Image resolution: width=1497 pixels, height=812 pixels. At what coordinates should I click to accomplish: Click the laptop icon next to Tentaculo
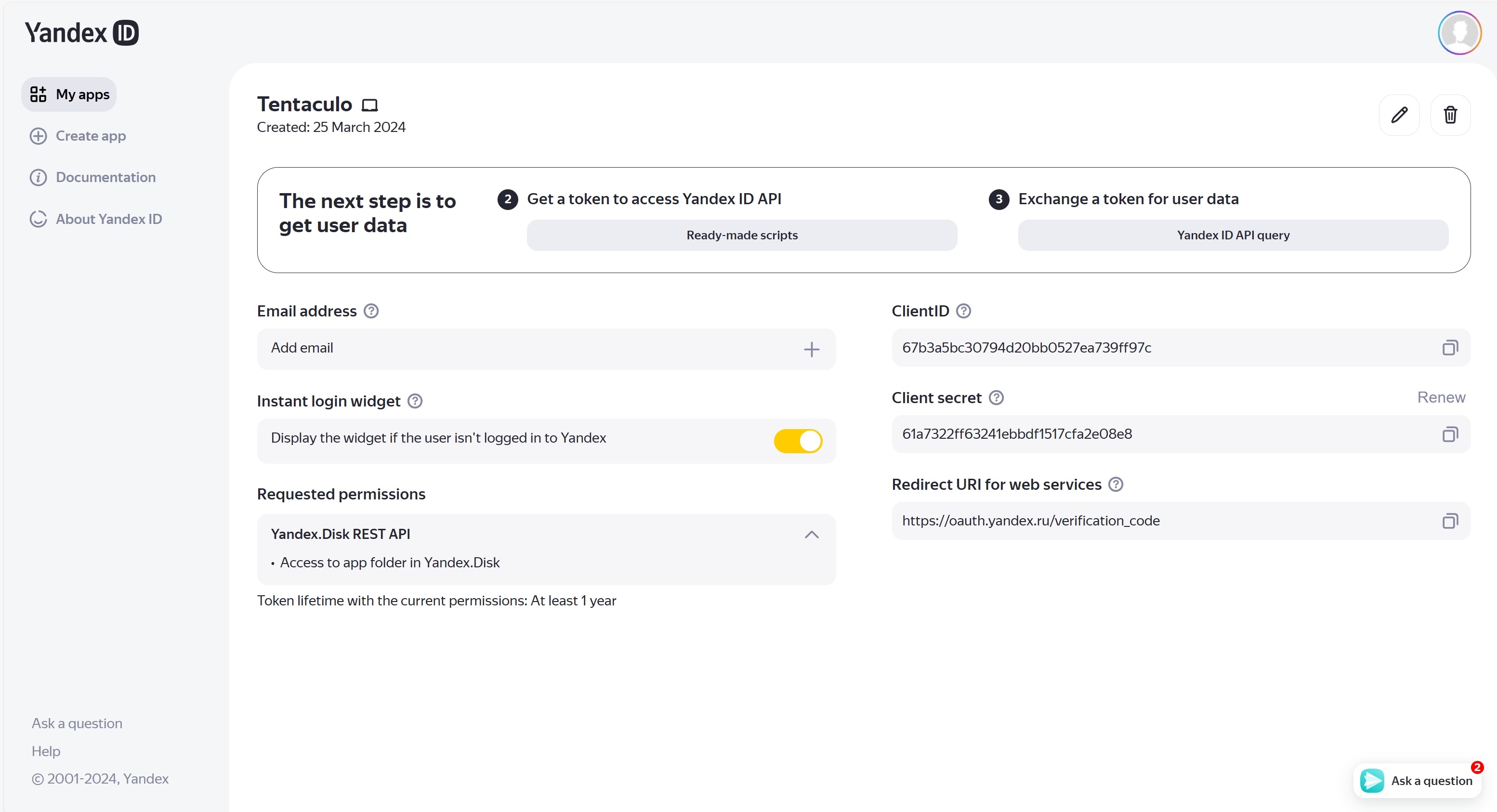(369, 105)
